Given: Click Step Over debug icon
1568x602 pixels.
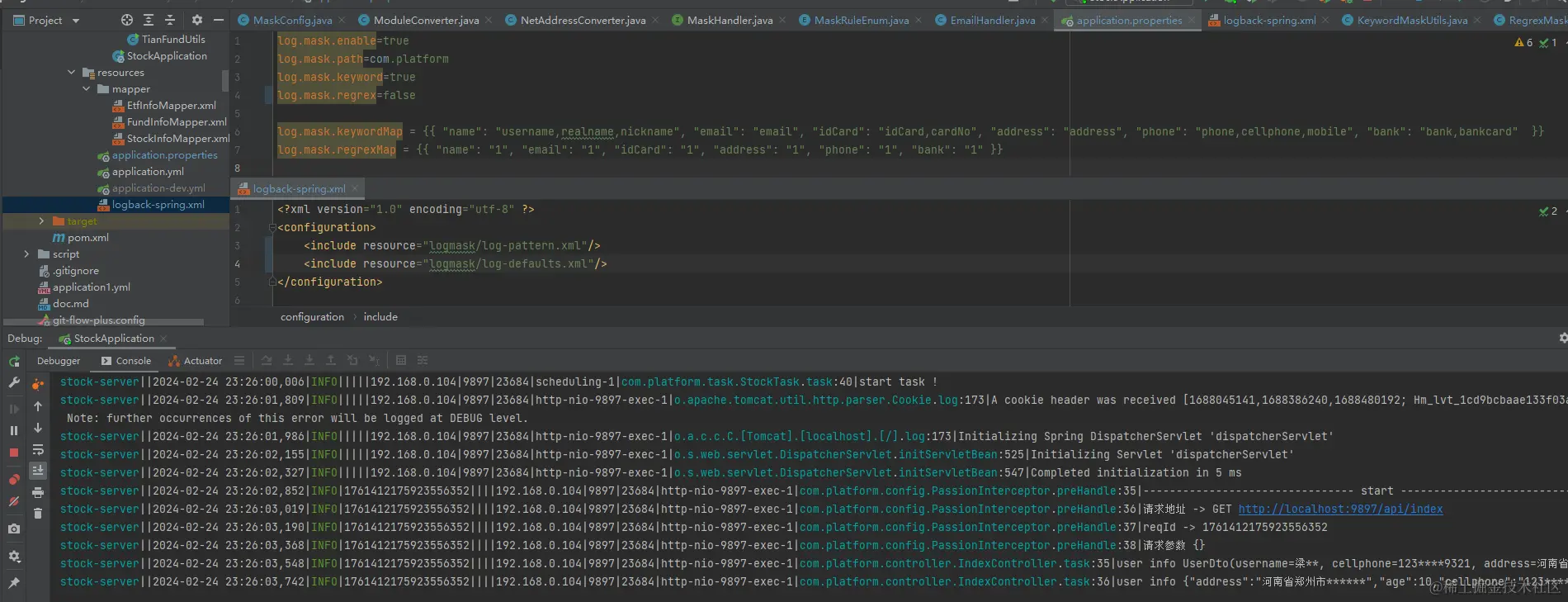Looking at the screenshot, I should click(x=267, y=360).
